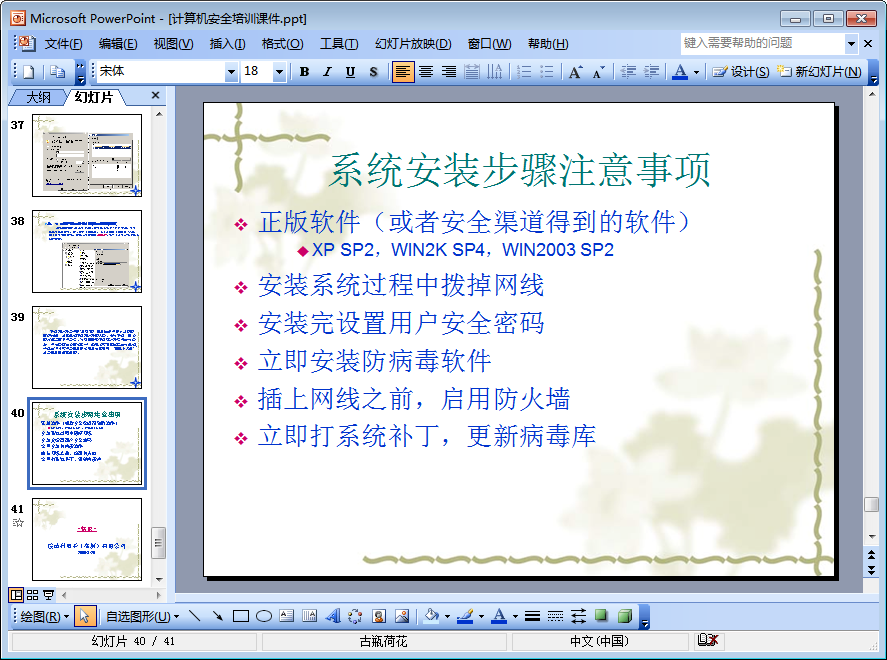Select the Oval drawing tool
Image resolution: width=887 pixels, height=660 pixels.
coord(264,616)
